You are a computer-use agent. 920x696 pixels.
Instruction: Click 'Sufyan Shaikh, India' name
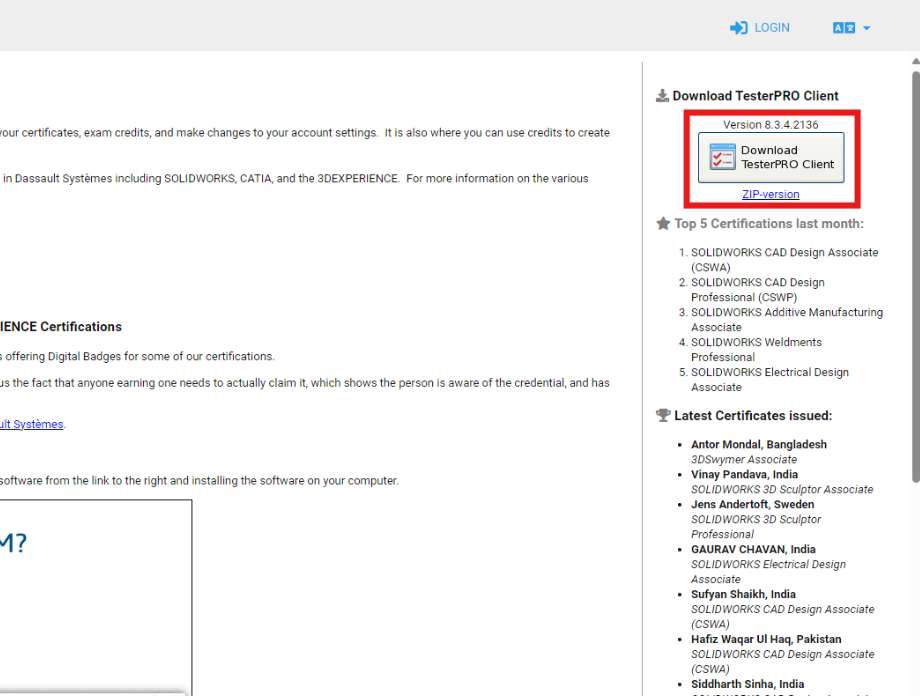click(743, 594)
